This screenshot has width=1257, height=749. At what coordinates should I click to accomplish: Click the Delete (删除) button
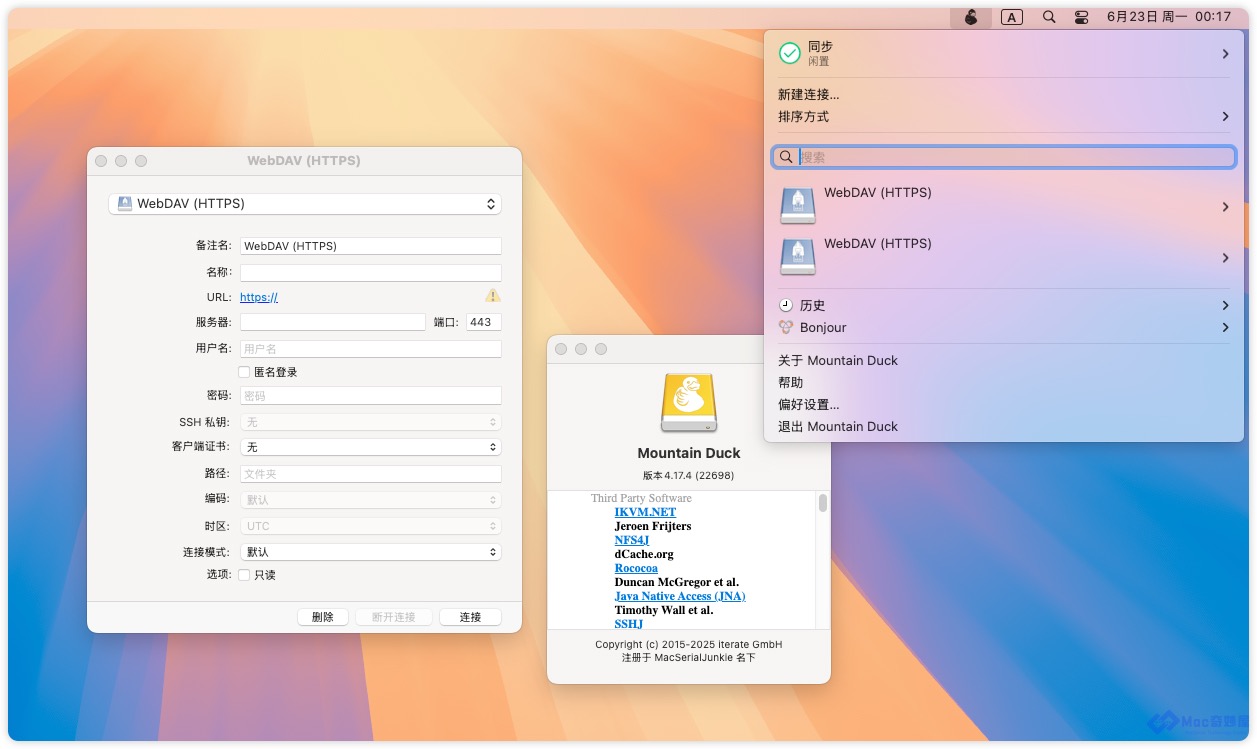tap(323, 617)
